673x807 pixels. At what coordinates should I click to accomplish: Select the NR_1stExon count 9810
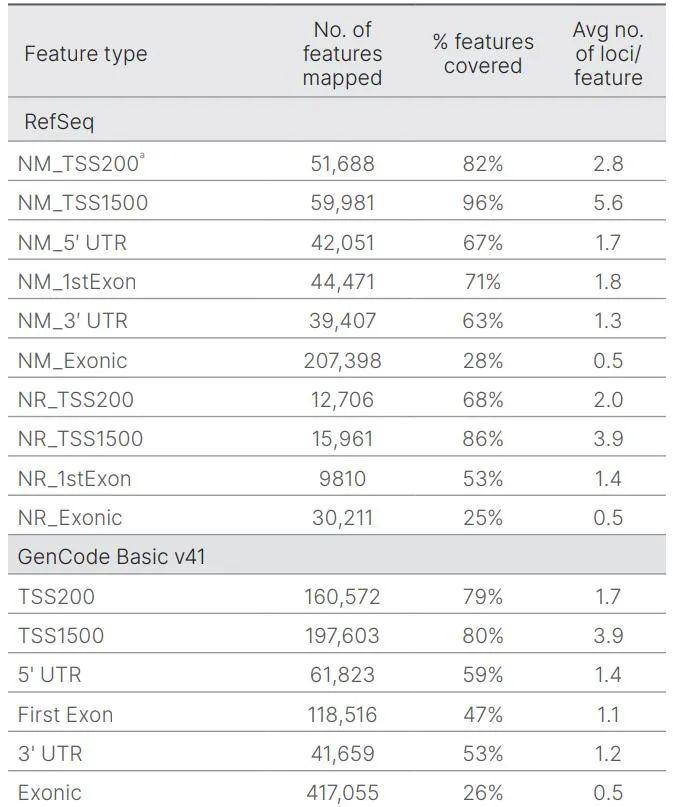(342, 478)
